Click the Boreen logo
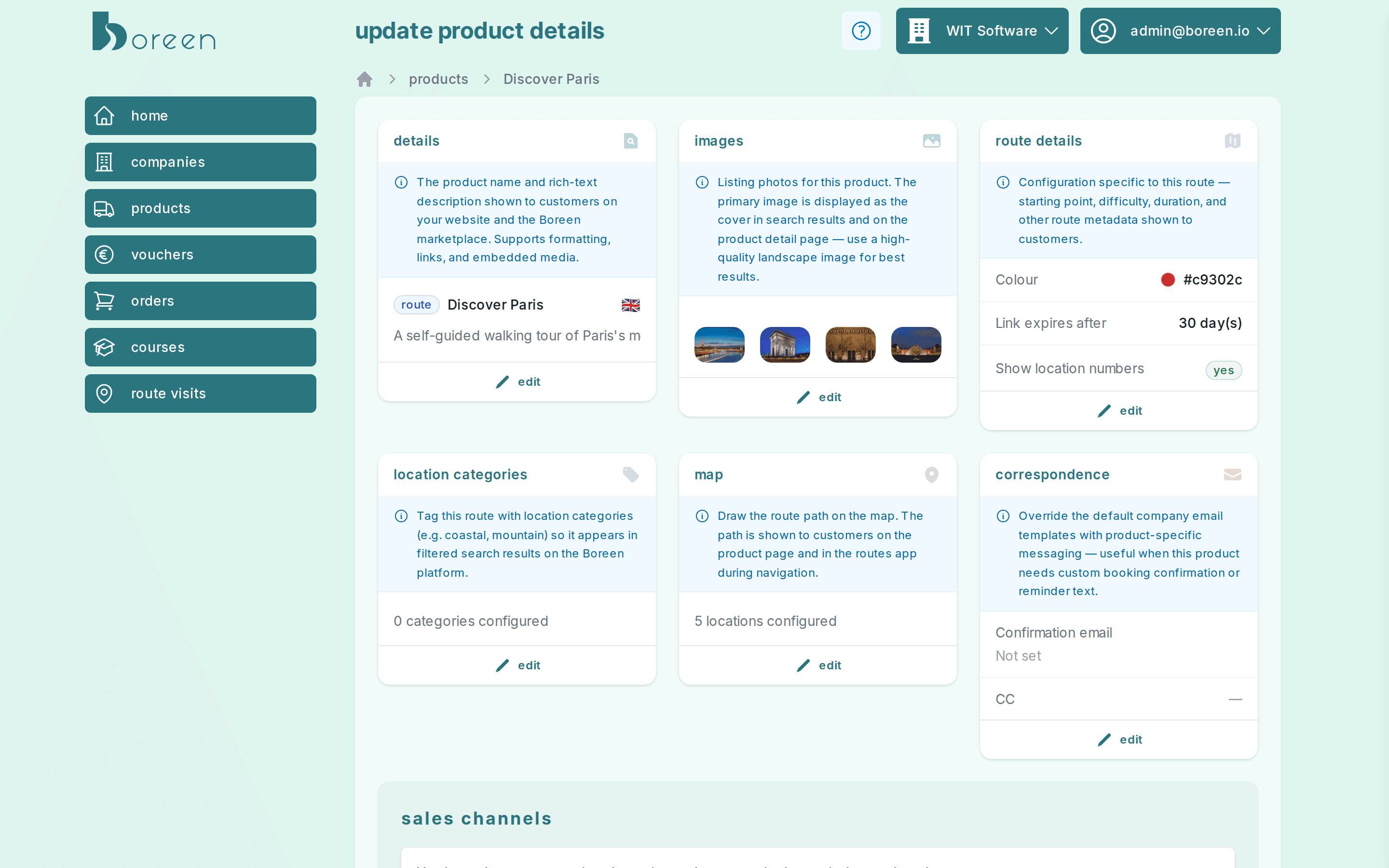Image resolution: width=1389 pixels, height=868 pixels. click(x=154, y=31)
